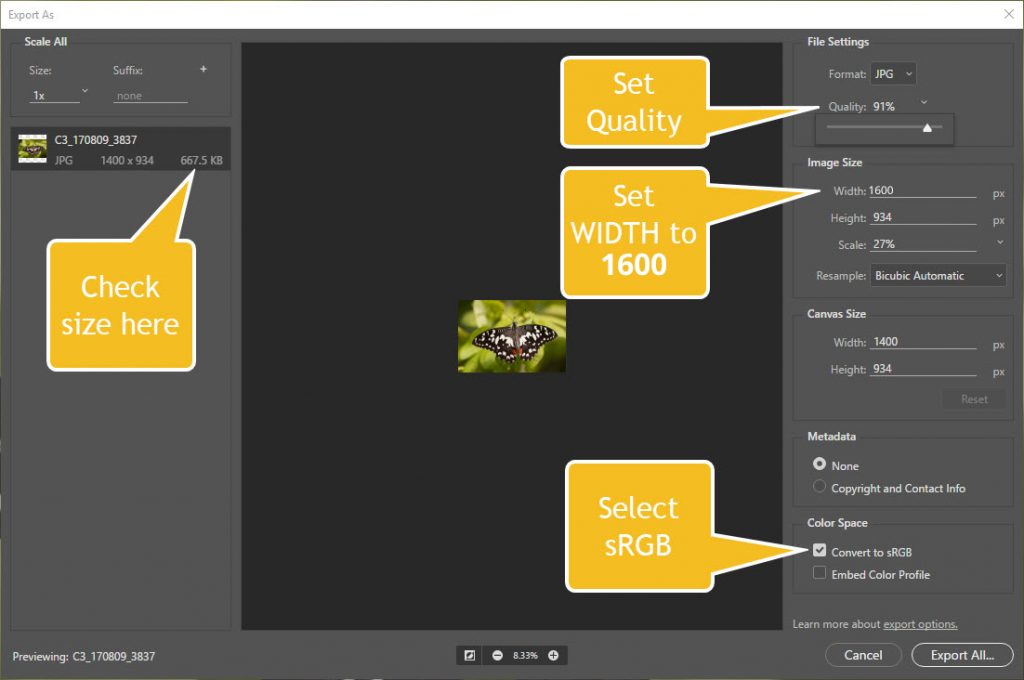
Task: Choose Copyright and Contact Info option
Action: pyautogui.click(x=820, y=487)
